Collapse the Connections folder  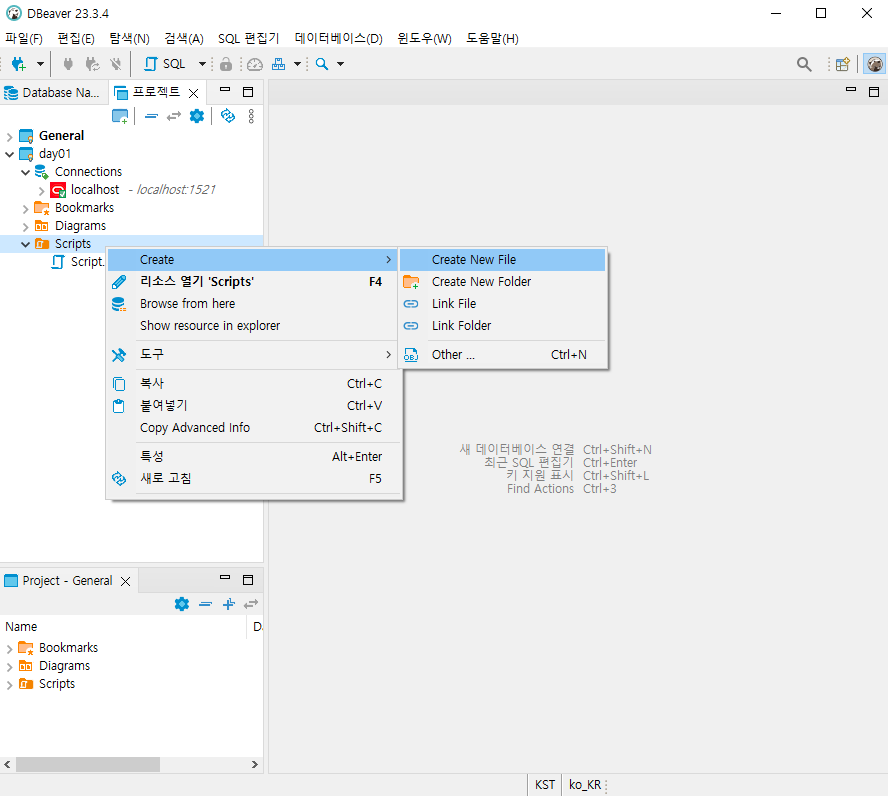coord(25,172)
